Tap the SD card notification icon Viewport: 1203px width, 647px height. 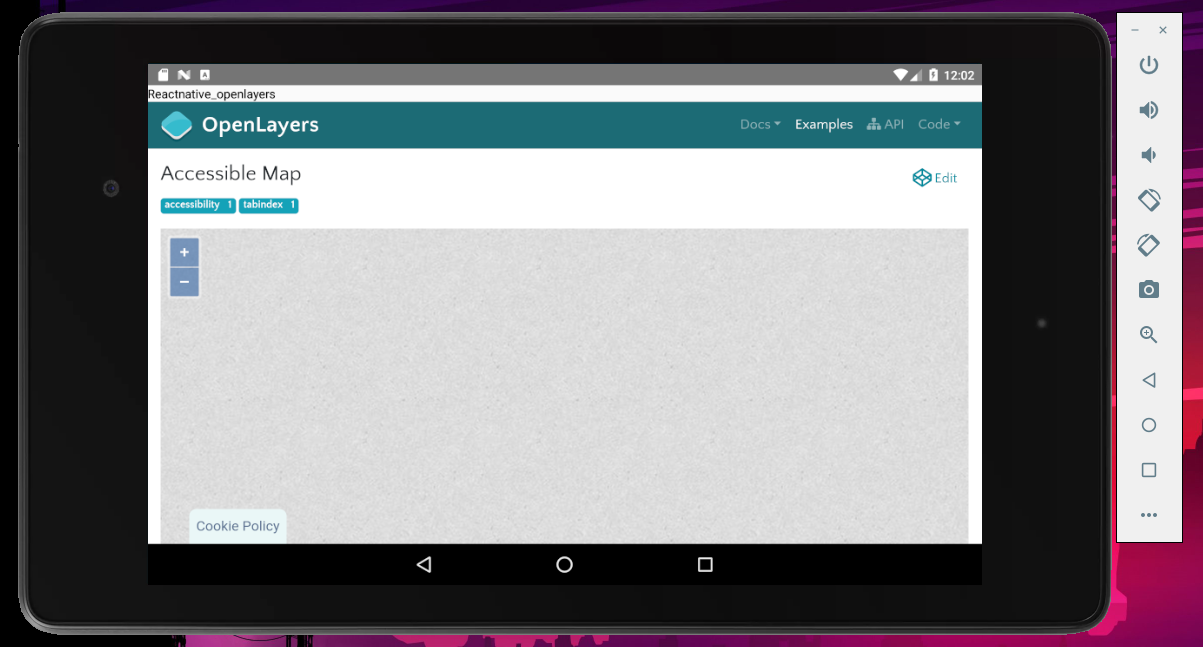163,75
